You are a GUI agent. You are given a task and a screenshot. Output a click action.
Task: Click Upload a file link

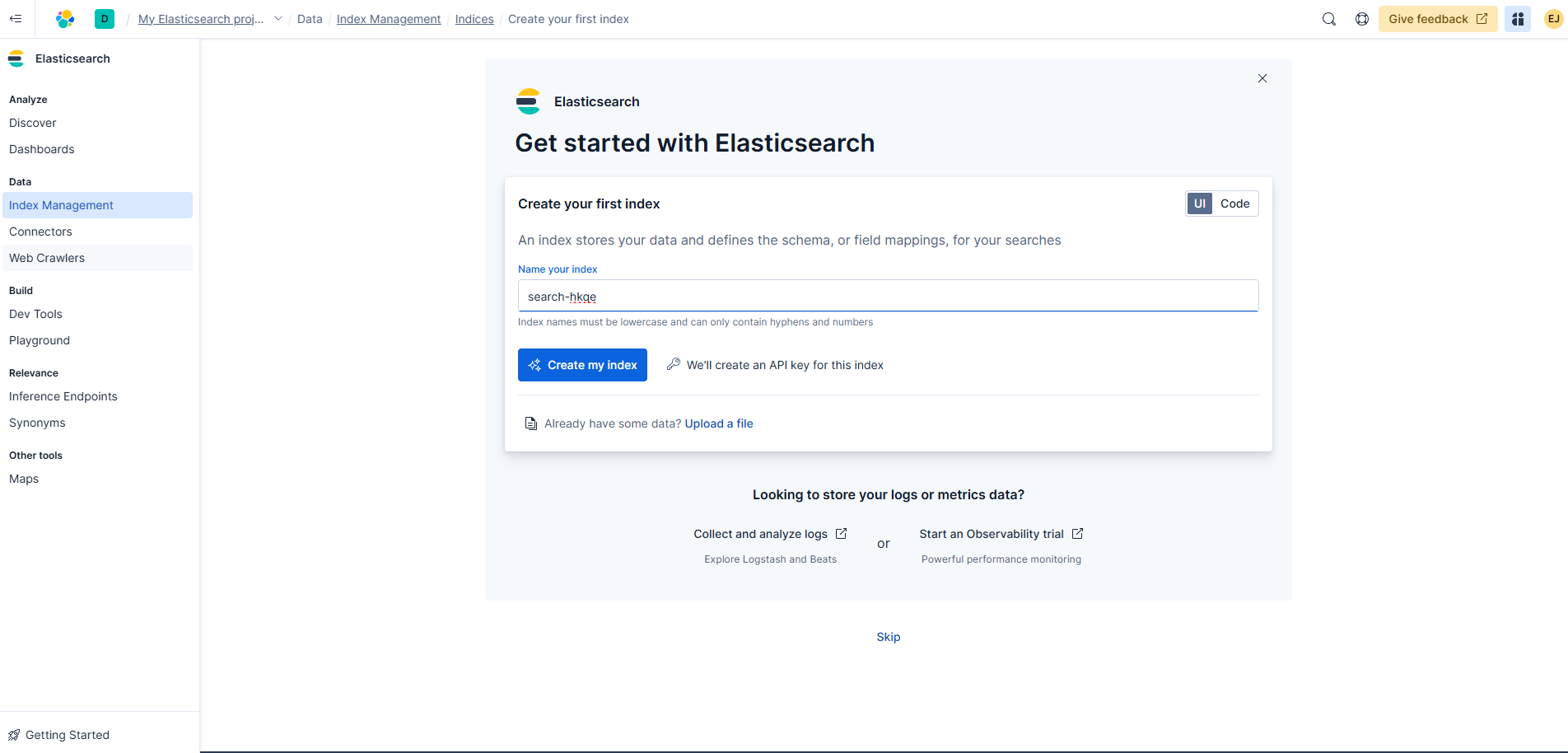(x=719, y=423)
